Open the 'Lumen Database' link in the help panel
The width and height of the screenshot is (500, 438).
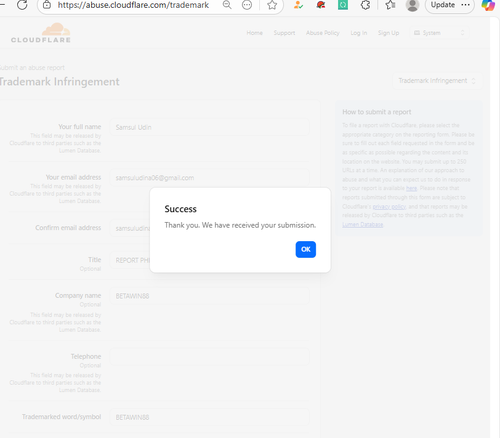click(x=363, y=225)
